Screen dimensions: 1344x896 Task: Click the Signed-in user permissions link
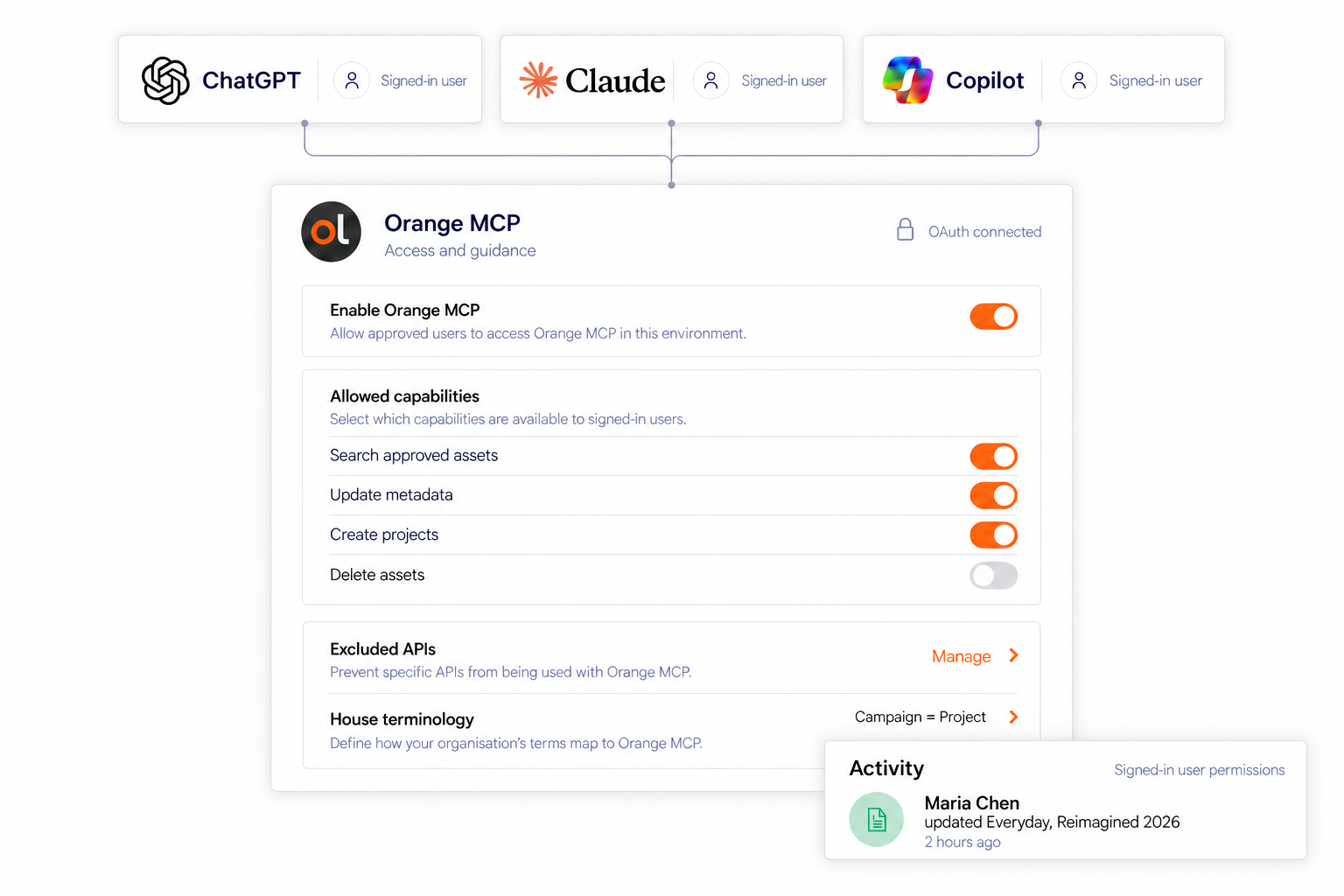pos(1200,770)
